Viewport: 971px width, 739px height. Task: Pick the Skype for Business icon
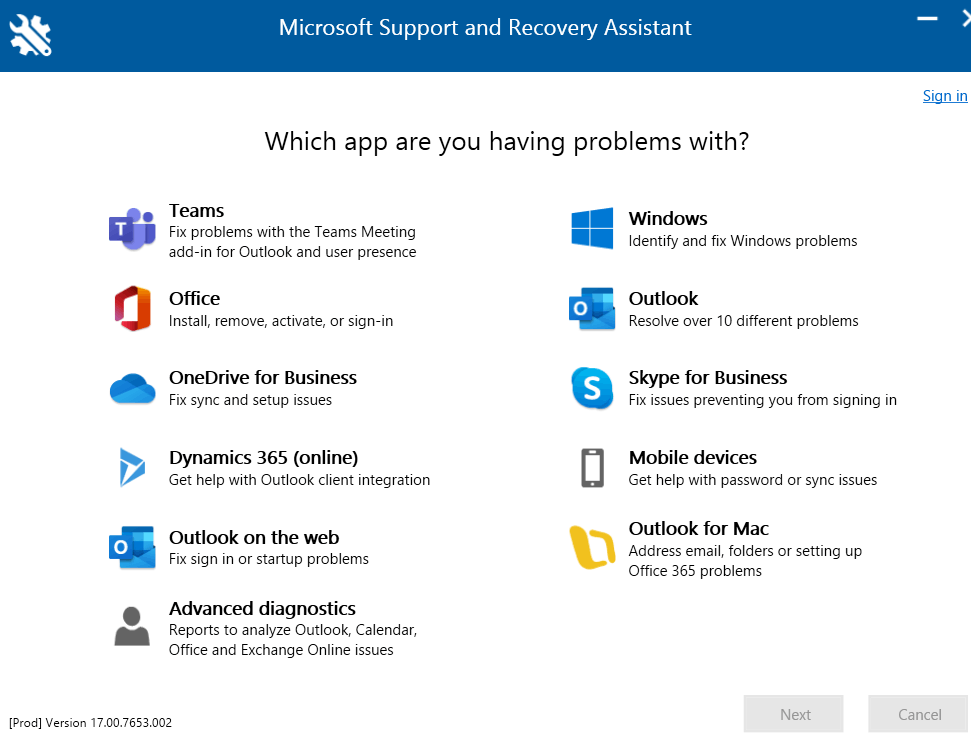tap(592, 388)
